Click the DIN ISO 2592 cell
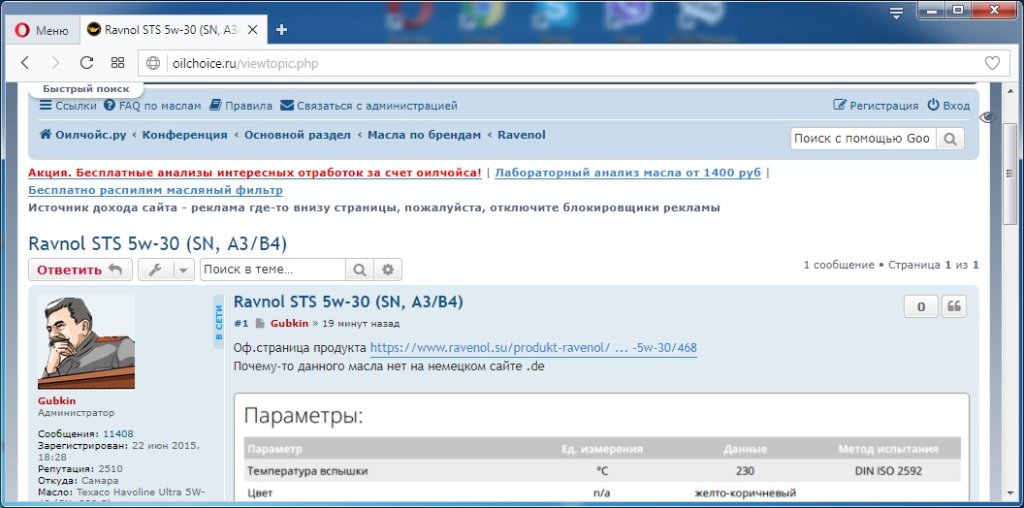The image size is (1024, 508). click(x=888, y=471)
